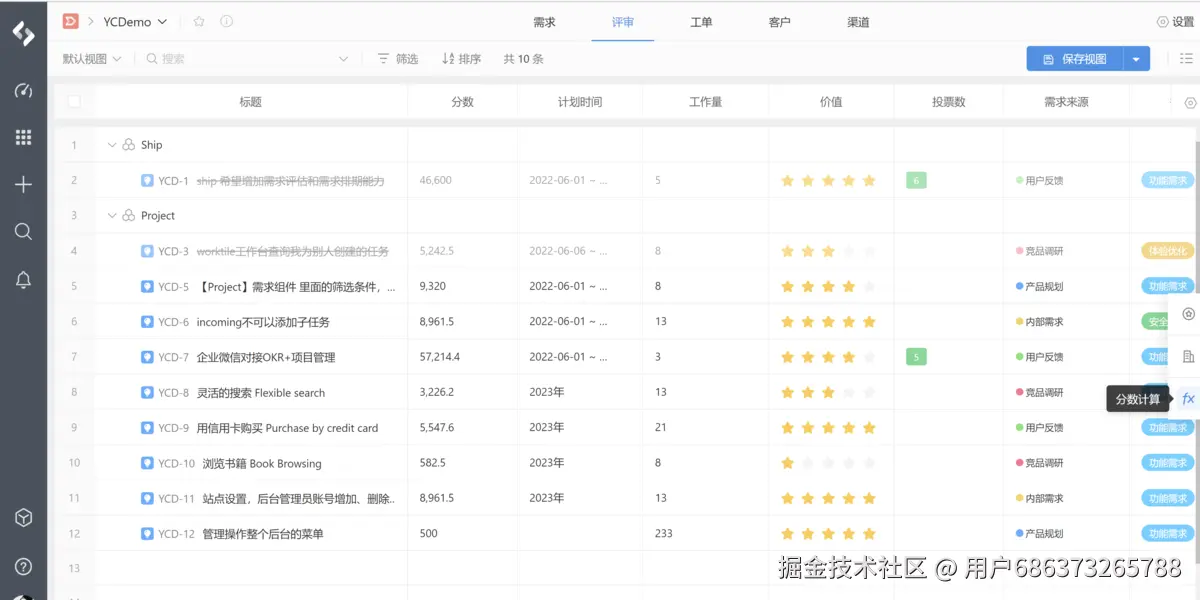
Task: Click the list layout icon beside save view
Action: [x=1186, y=59]
